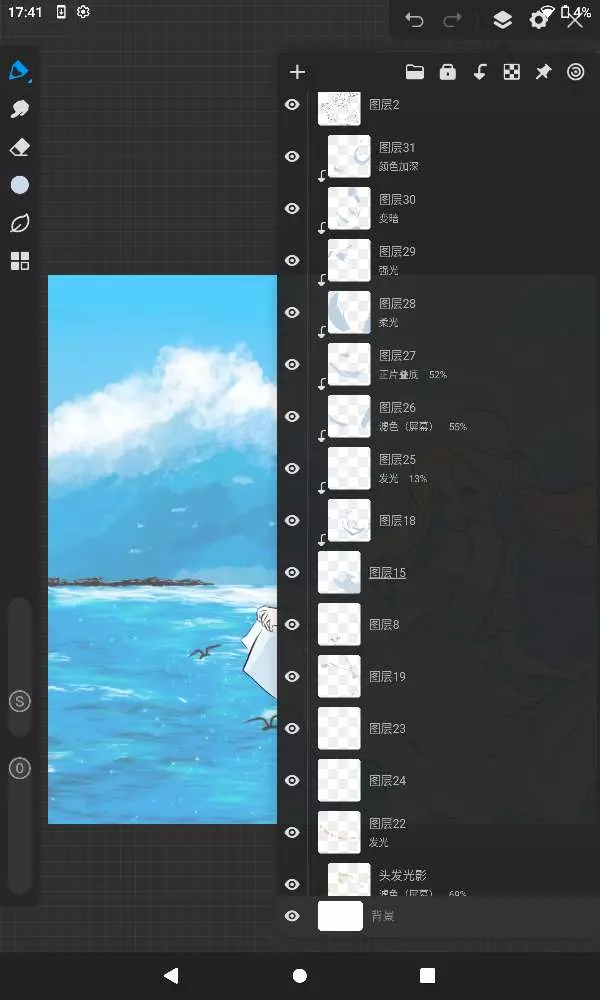
Task: Click the undo arrow button
Action: pos(414,20)
